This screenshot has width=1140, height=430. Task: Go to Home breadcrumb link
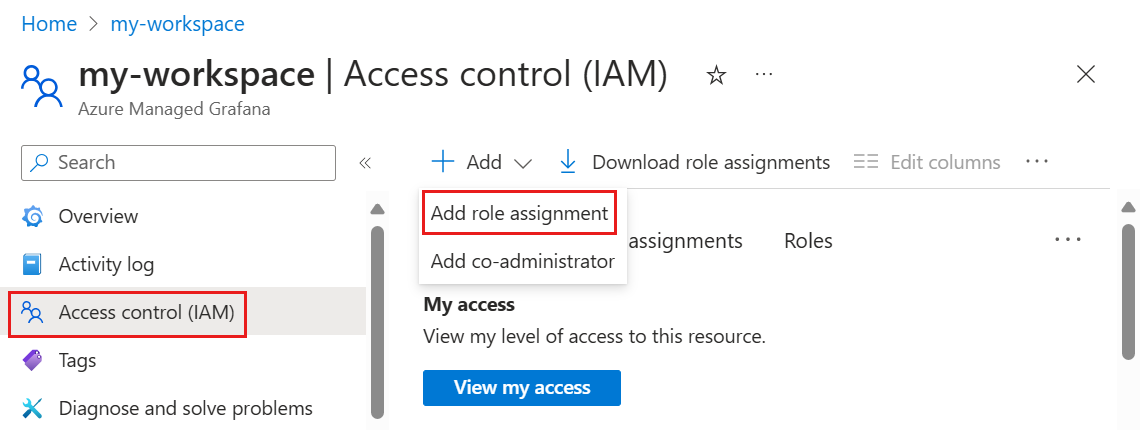49,24
